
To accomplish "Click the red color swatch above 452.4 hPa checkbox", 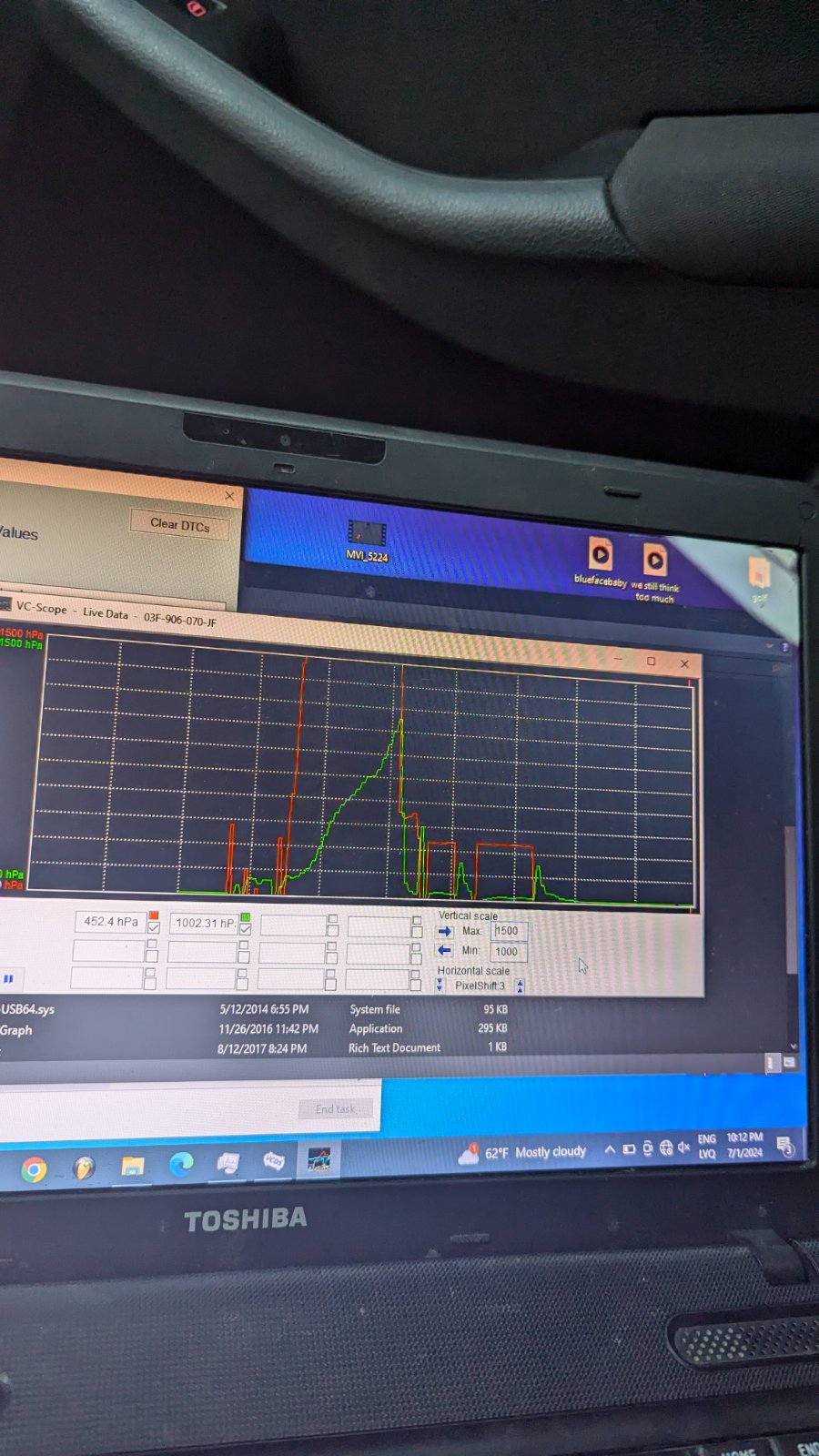I will click(154, 915).
